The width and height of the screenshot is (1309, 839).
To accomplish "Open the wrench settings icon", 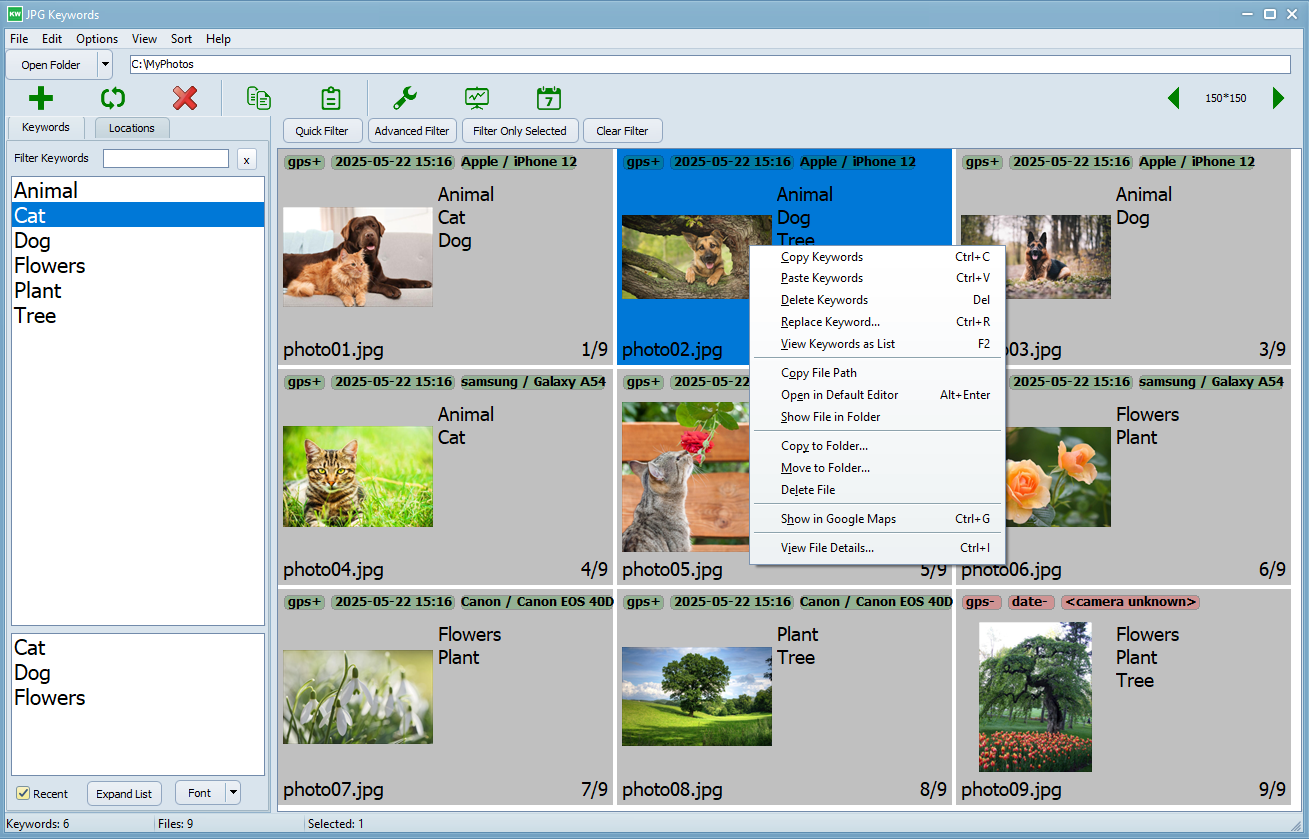I will click(x=405, y=98).
